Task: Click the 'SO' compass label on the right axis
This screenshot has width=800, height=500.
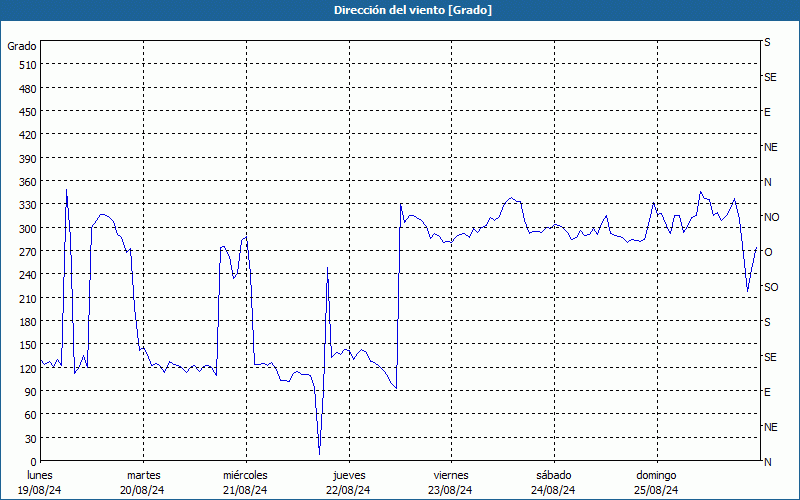Action: click(771, 287)
